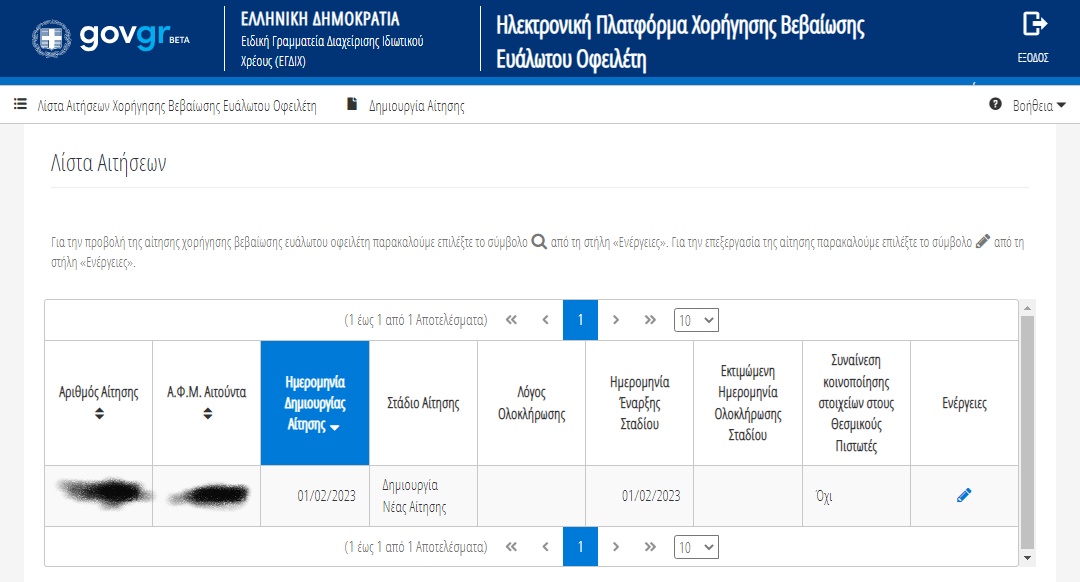Go to first page in top paginator

(511, 320)
